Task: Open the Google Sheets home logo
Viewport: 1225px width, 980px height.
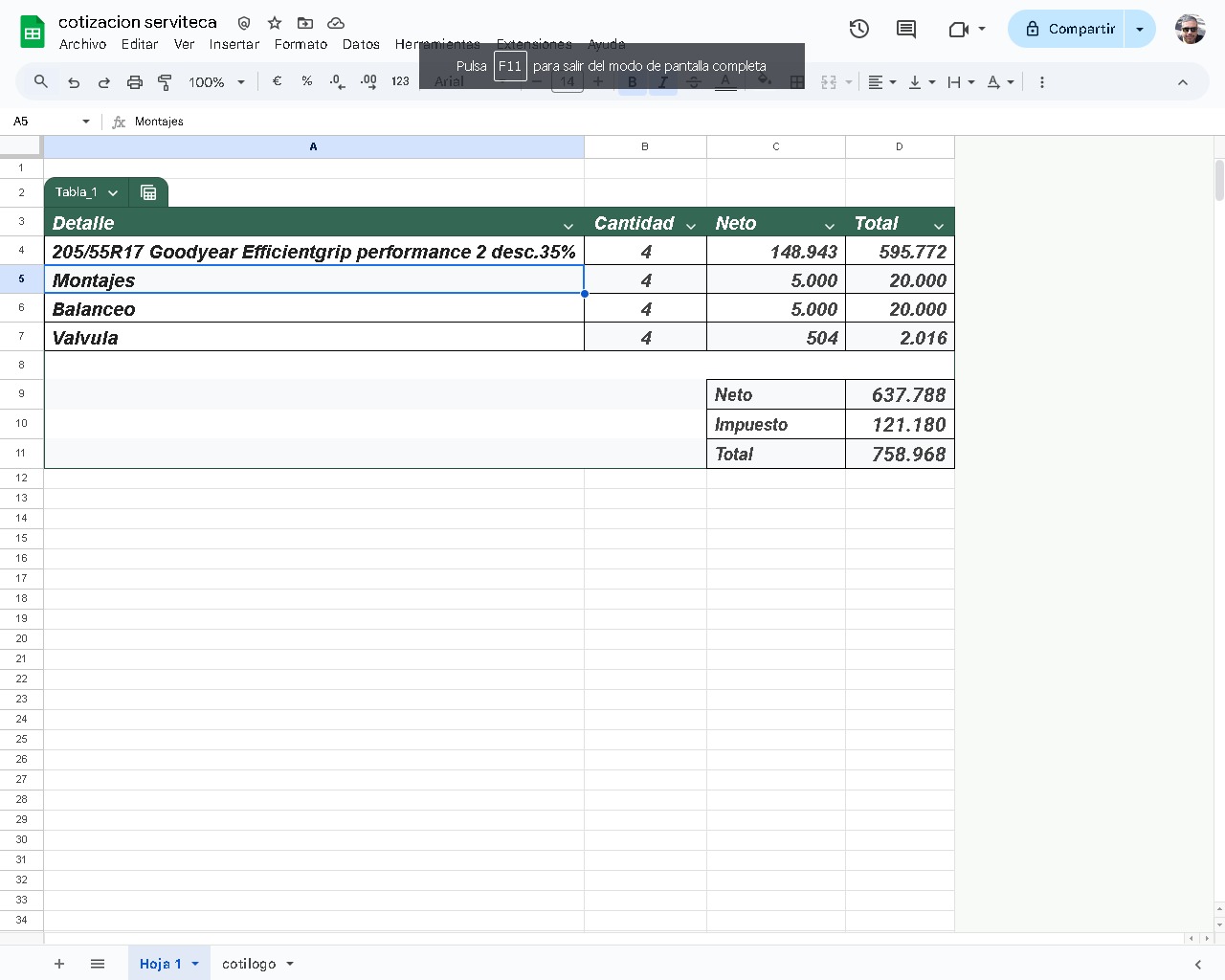Action: click(33, 32)
